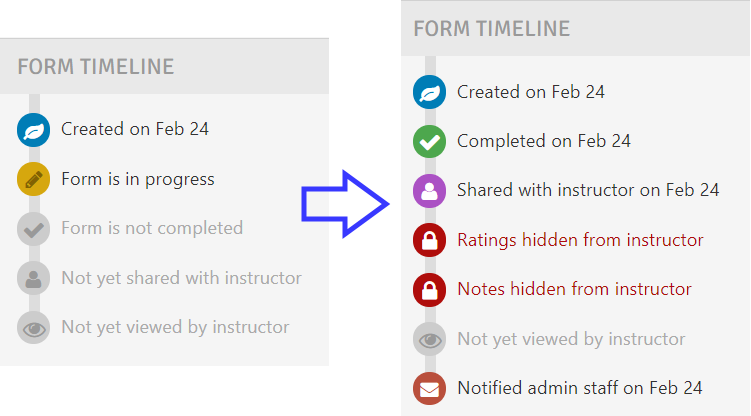Click the blue leaf icon in left timeline
751x416 pixels.
pyautogui.click(x=34, y=130)
